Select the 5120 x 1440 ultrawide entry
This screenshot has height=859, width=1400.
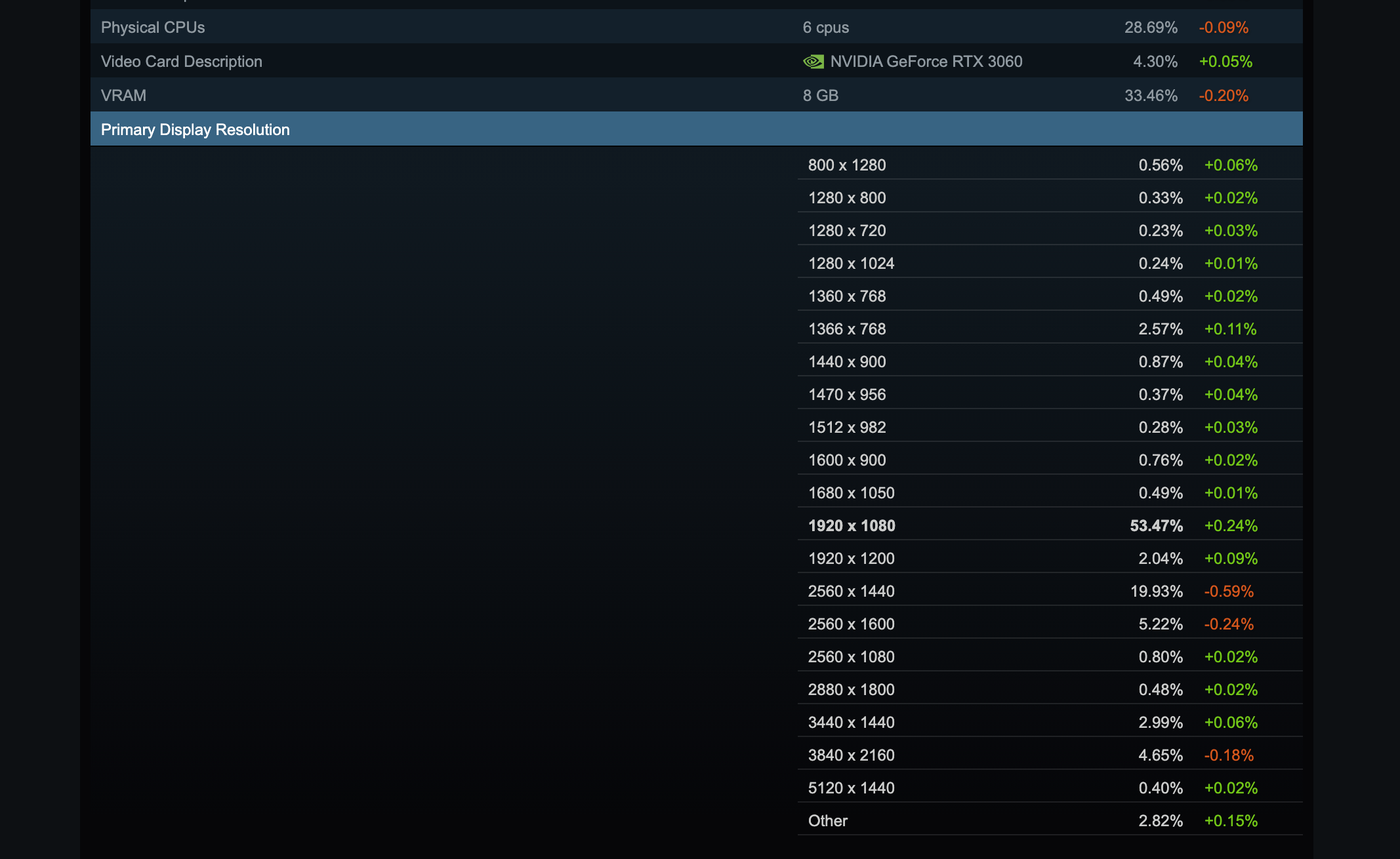click(x=850, y=788)
